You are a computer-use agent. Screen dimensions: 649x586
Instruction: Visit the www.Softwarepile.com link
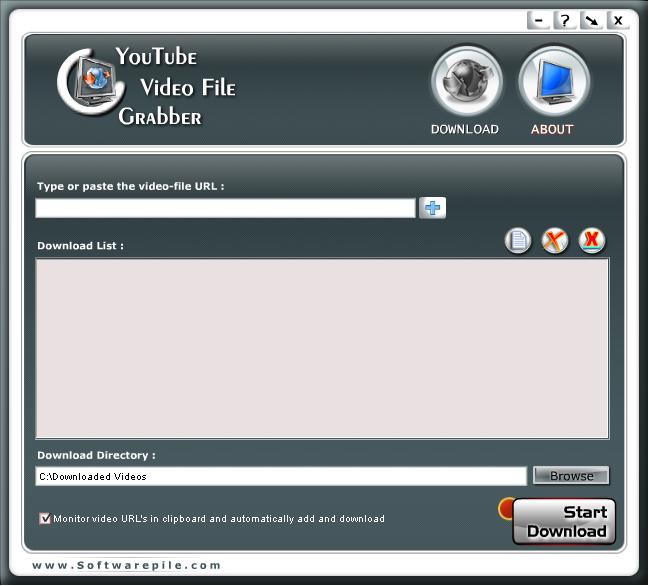(x=127, y=565)
